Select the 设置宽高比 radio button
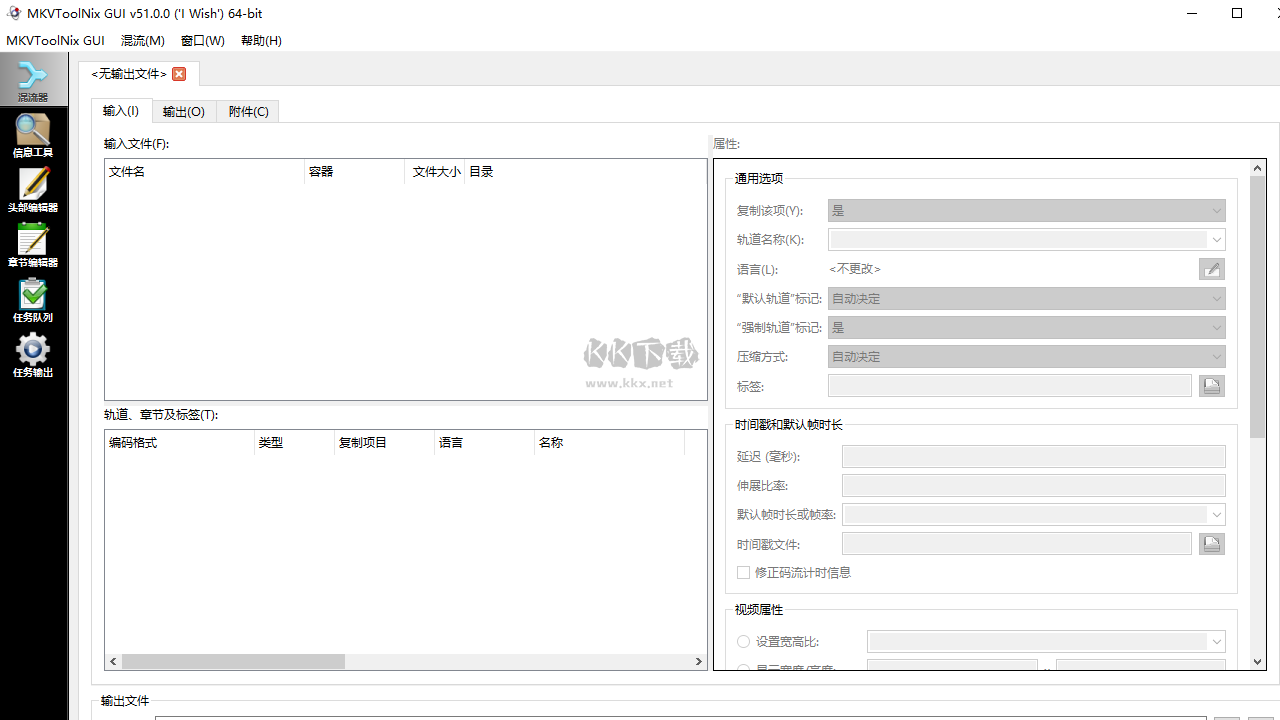The width and height of the screenshot is (1280, 720). tap(743, 641)
